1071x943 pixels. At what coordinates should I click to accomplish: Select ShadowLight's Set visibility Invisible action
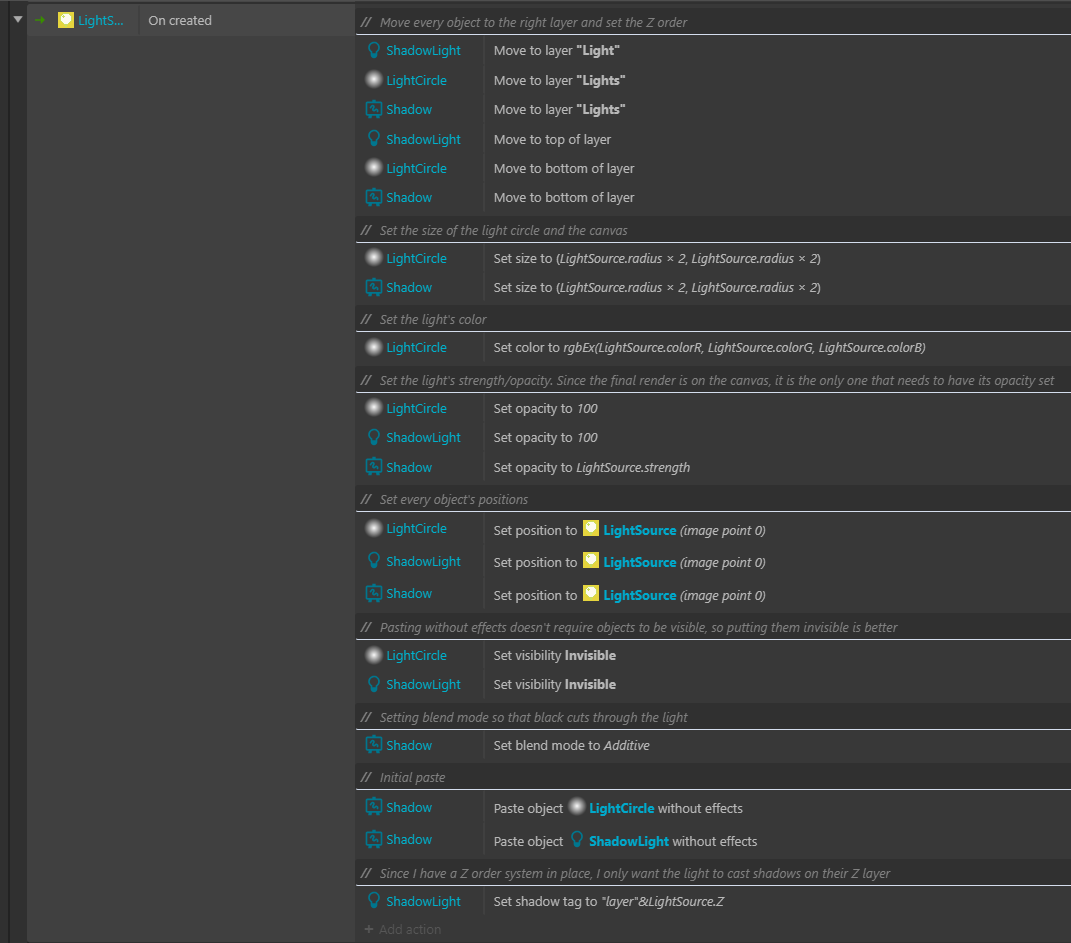coord(554,684)
